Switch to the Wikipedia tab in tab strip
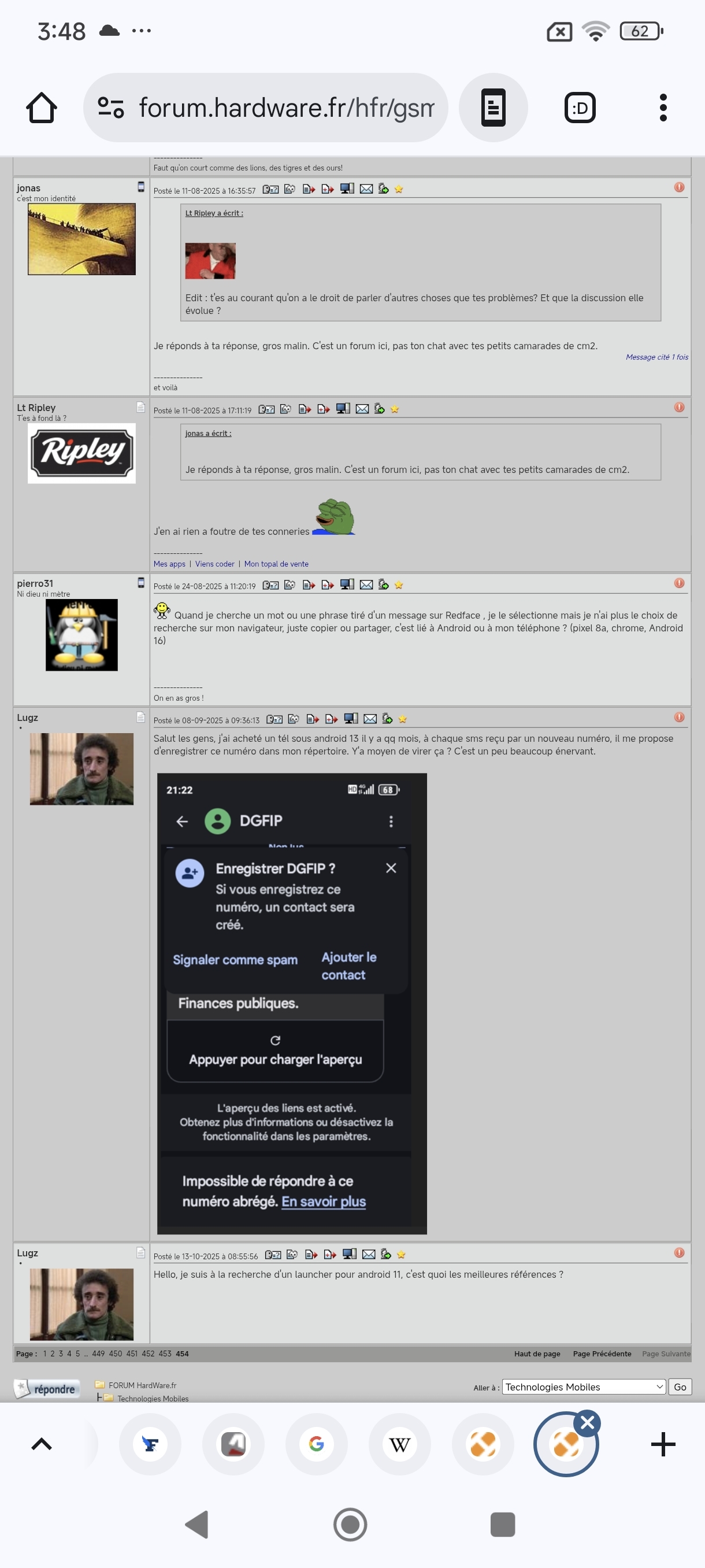This screenshot has width=705, height=1568. (400, 1444)
